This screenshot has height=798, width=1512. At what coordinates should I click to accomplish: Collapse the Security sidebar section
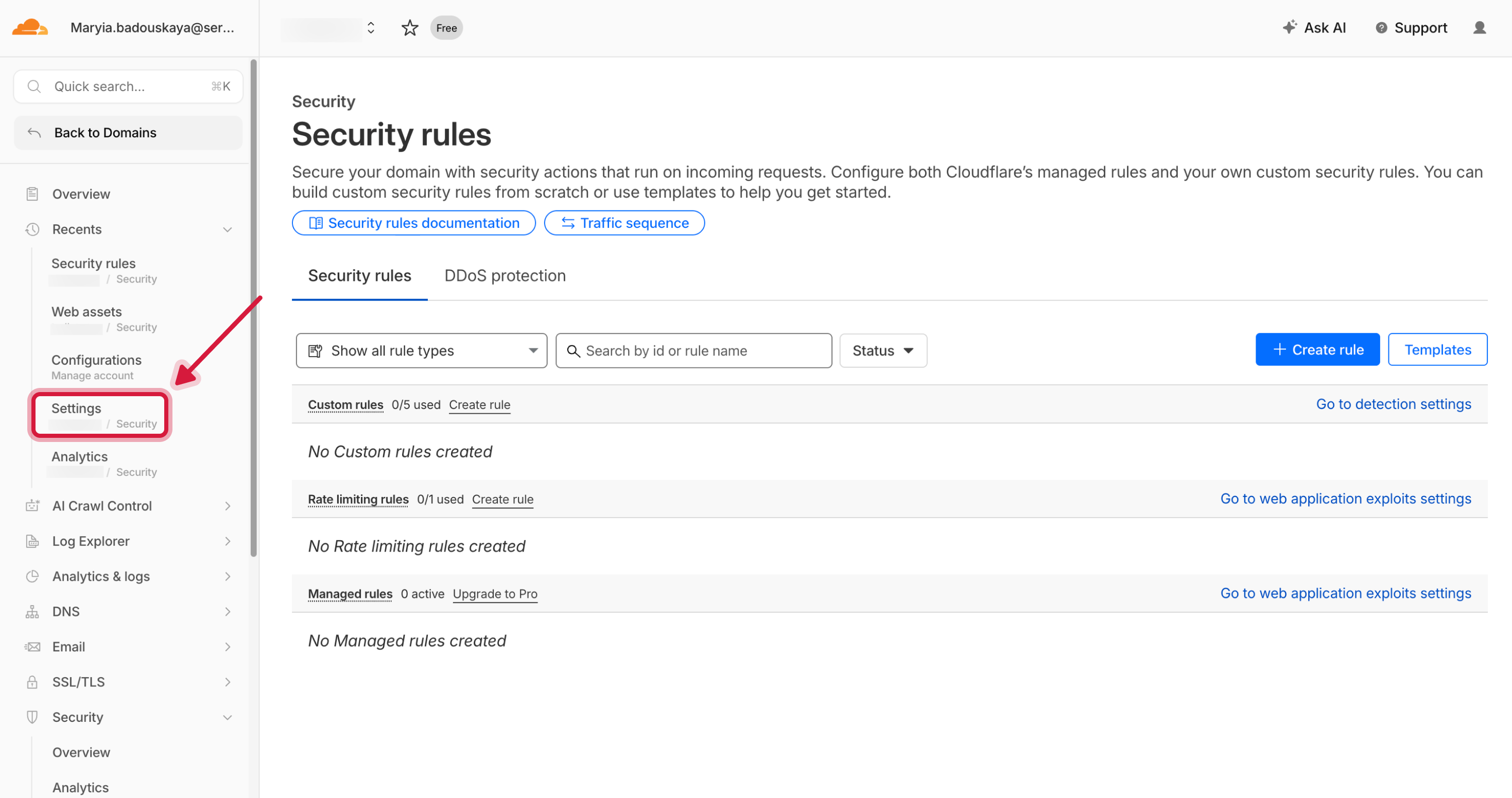pyautogui.click(x=227, y=717)
